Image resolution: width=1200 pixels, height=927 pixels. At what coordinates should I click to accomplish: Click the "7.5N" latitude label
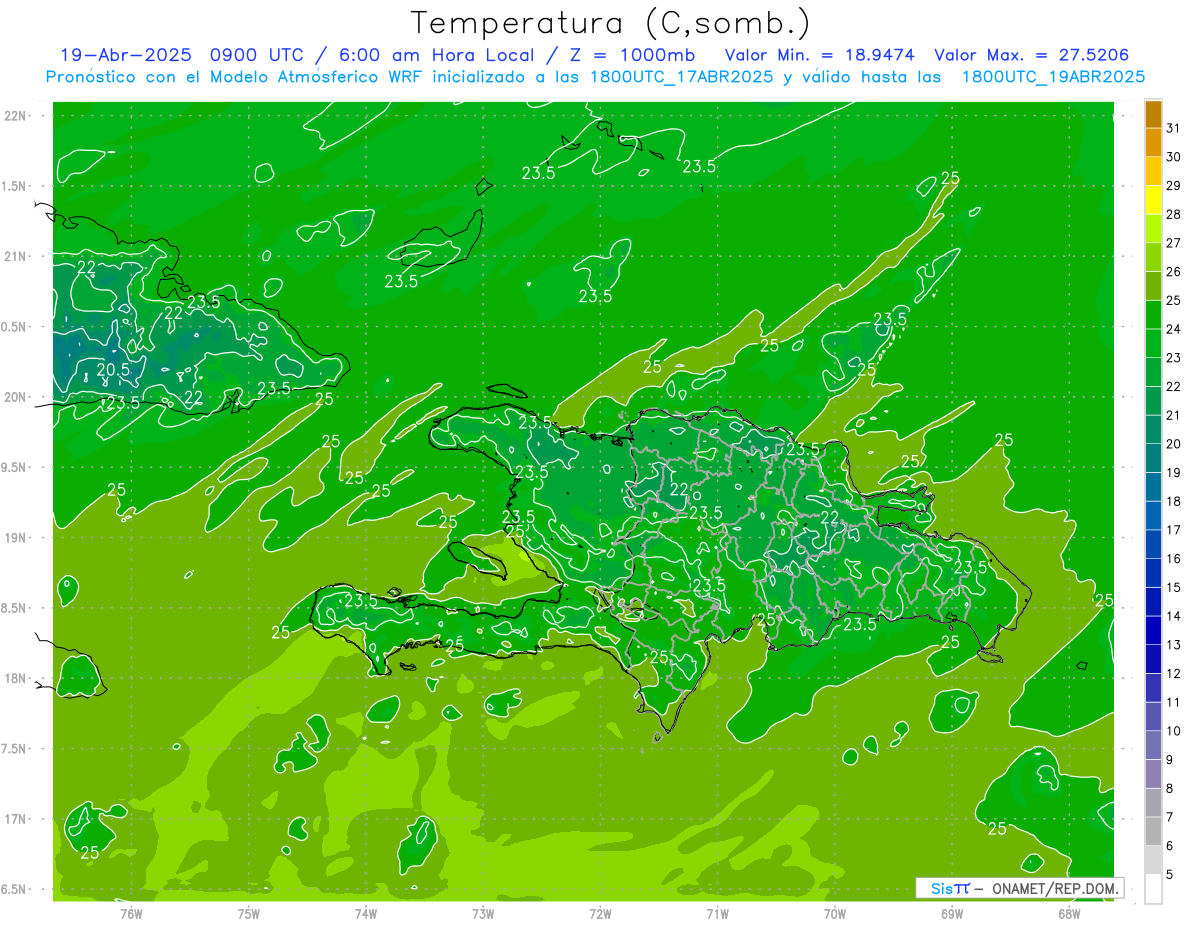coord(16,748)
